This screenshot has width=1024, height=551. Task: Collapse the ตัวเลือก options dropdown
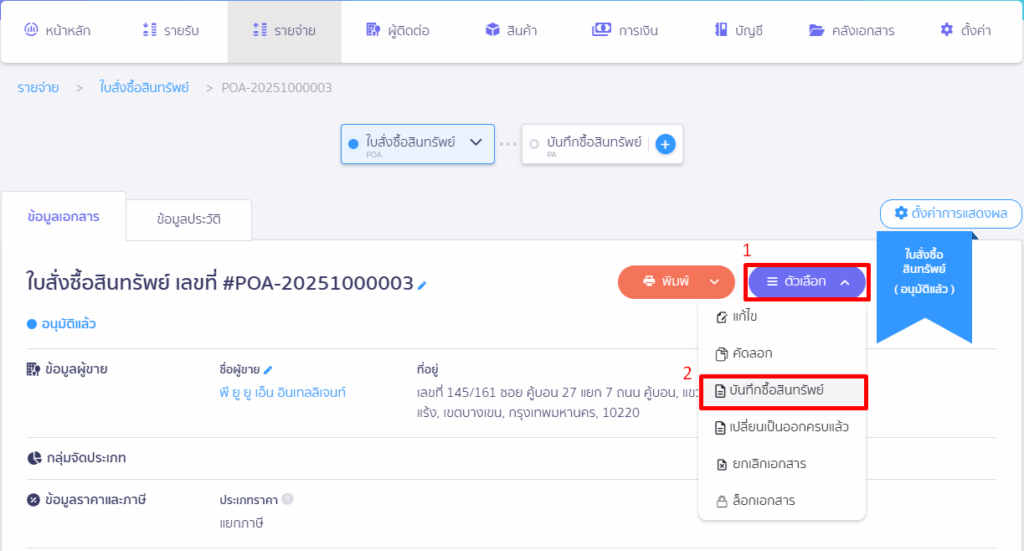pos(807,282)
